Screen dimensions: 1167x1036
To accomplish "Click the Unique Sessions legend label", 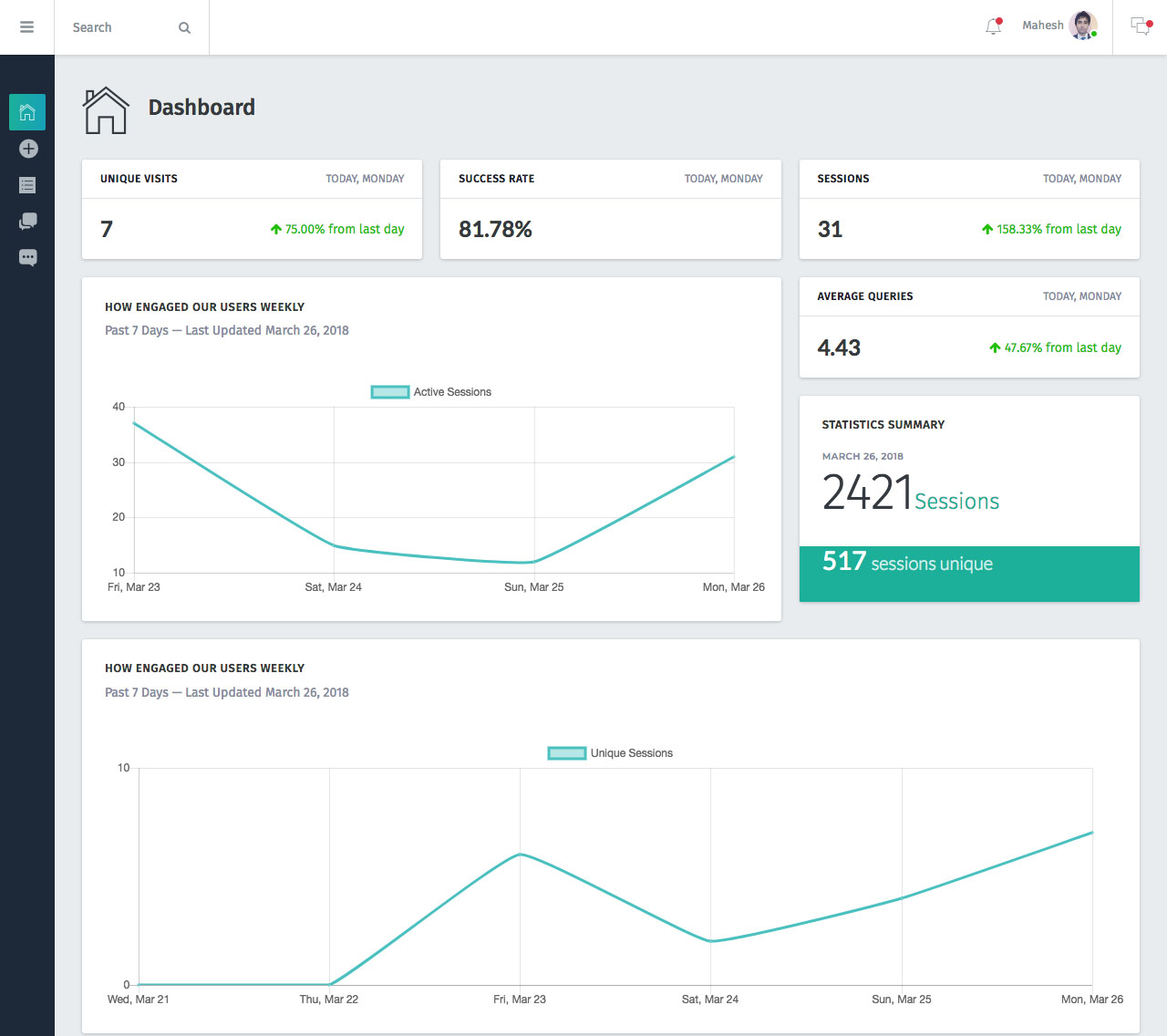I will [632, 753].
